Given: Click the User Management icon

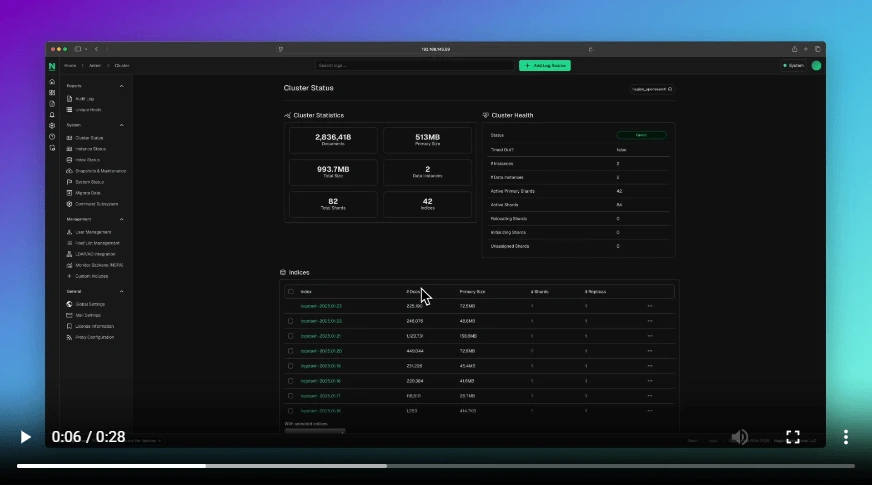Looking at the screenshot, I should point(69,232).
